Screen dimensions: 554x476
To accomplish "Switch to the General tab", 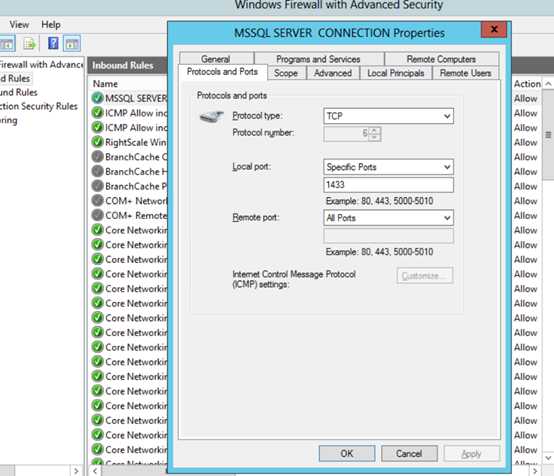I will point(216,59).
